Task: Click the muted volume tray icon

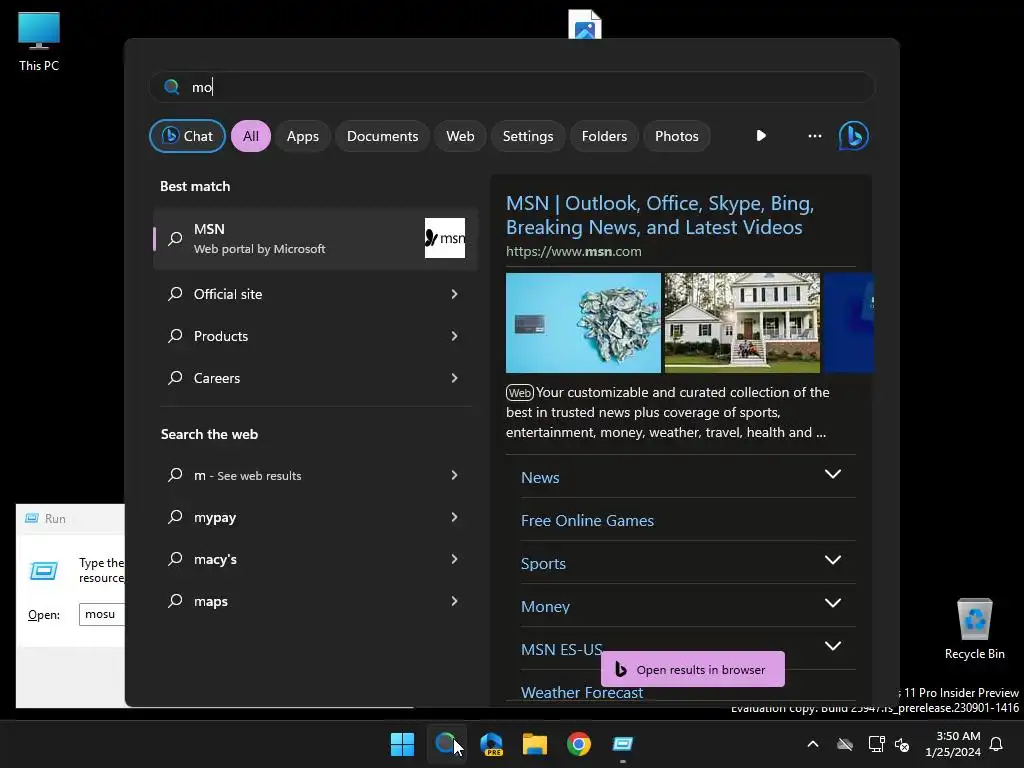Action: point(903,744)
